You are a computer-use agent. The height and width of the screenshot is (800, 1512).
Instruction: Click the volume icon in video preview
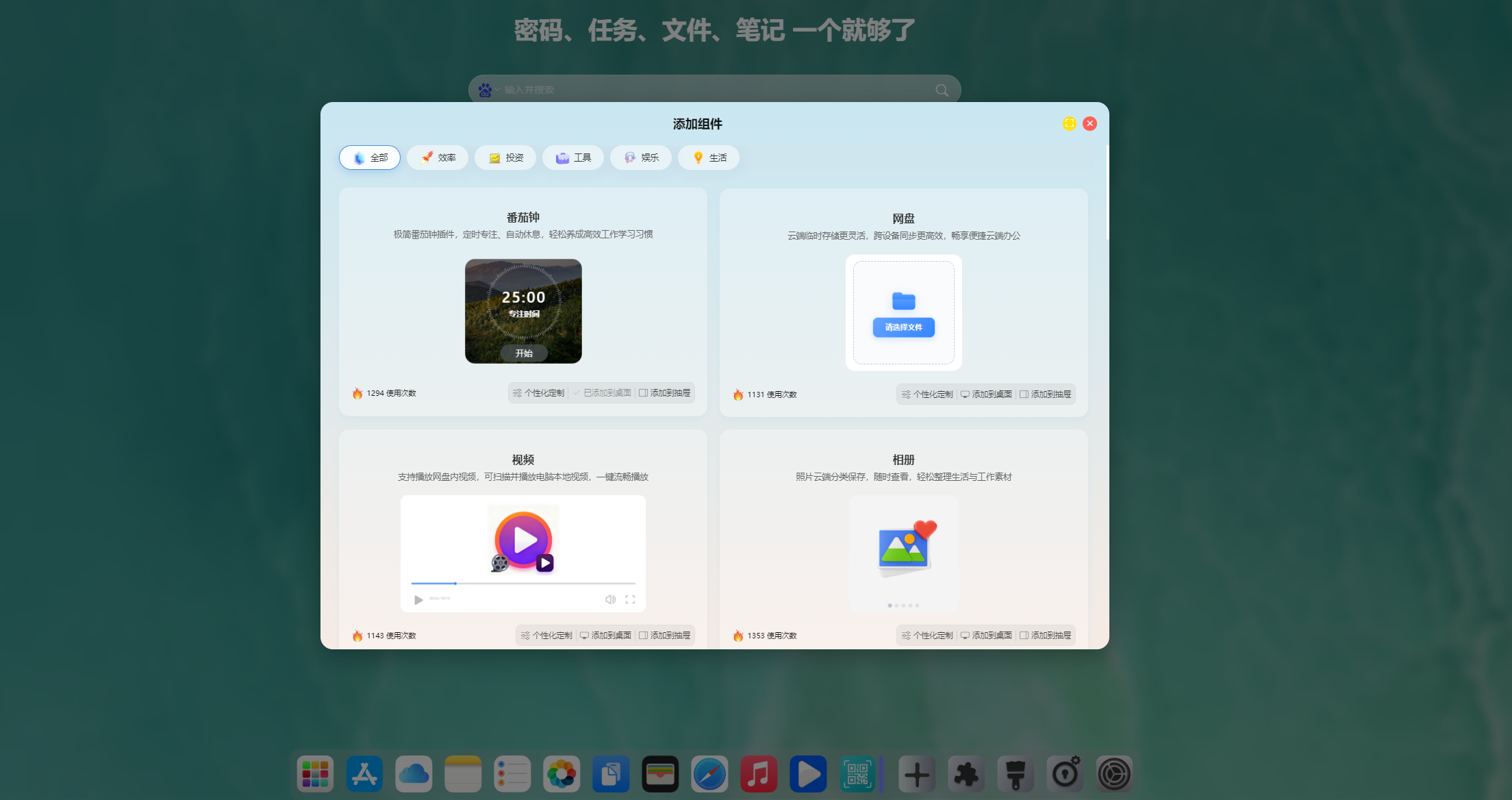pyautogui.click(x=610, y=599)
